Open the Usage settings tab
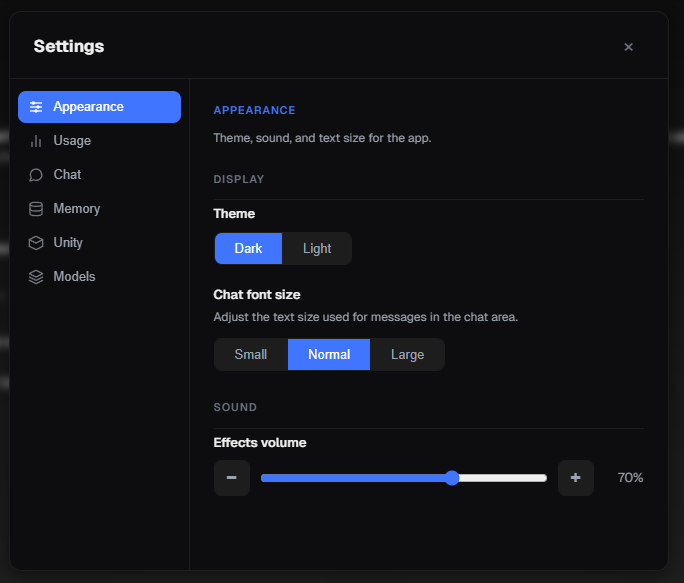Screen dimensions: 684x583 point(99,141)
